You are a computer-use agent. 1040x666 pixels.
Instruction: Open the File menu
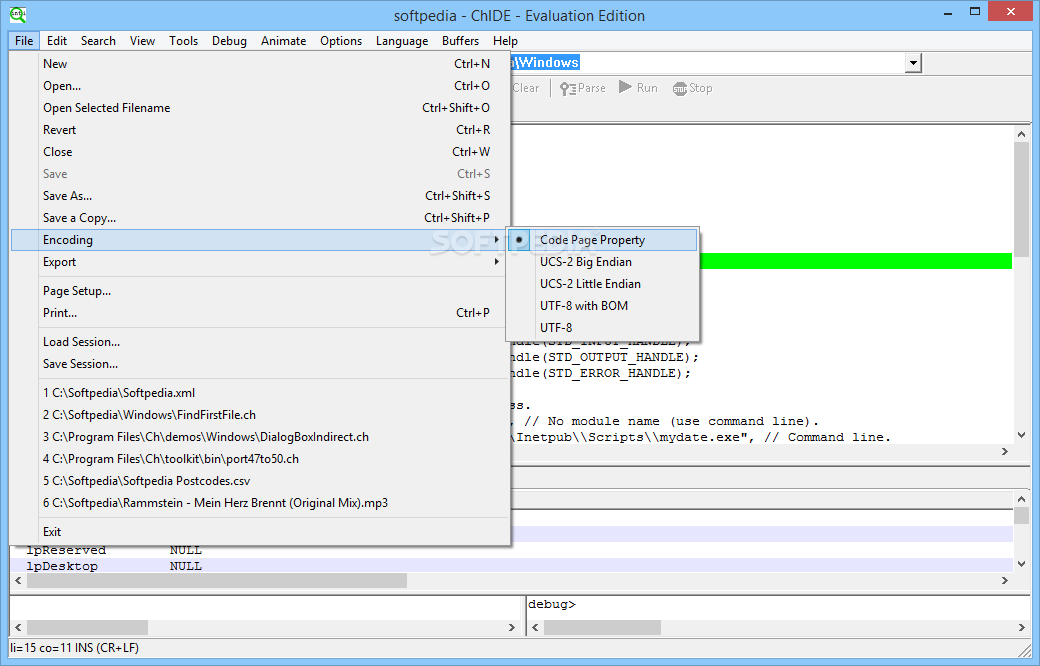(x=24, y=40)
